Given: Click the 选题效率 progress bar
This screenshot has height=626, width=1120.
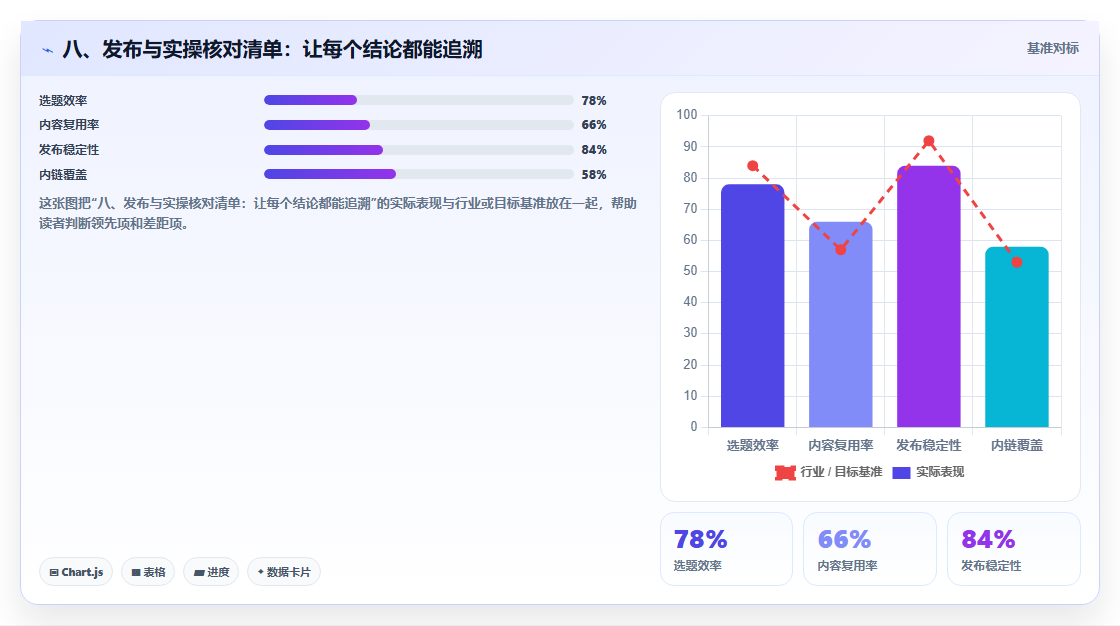Looking at the screenshot, I should tap(419, 100).
